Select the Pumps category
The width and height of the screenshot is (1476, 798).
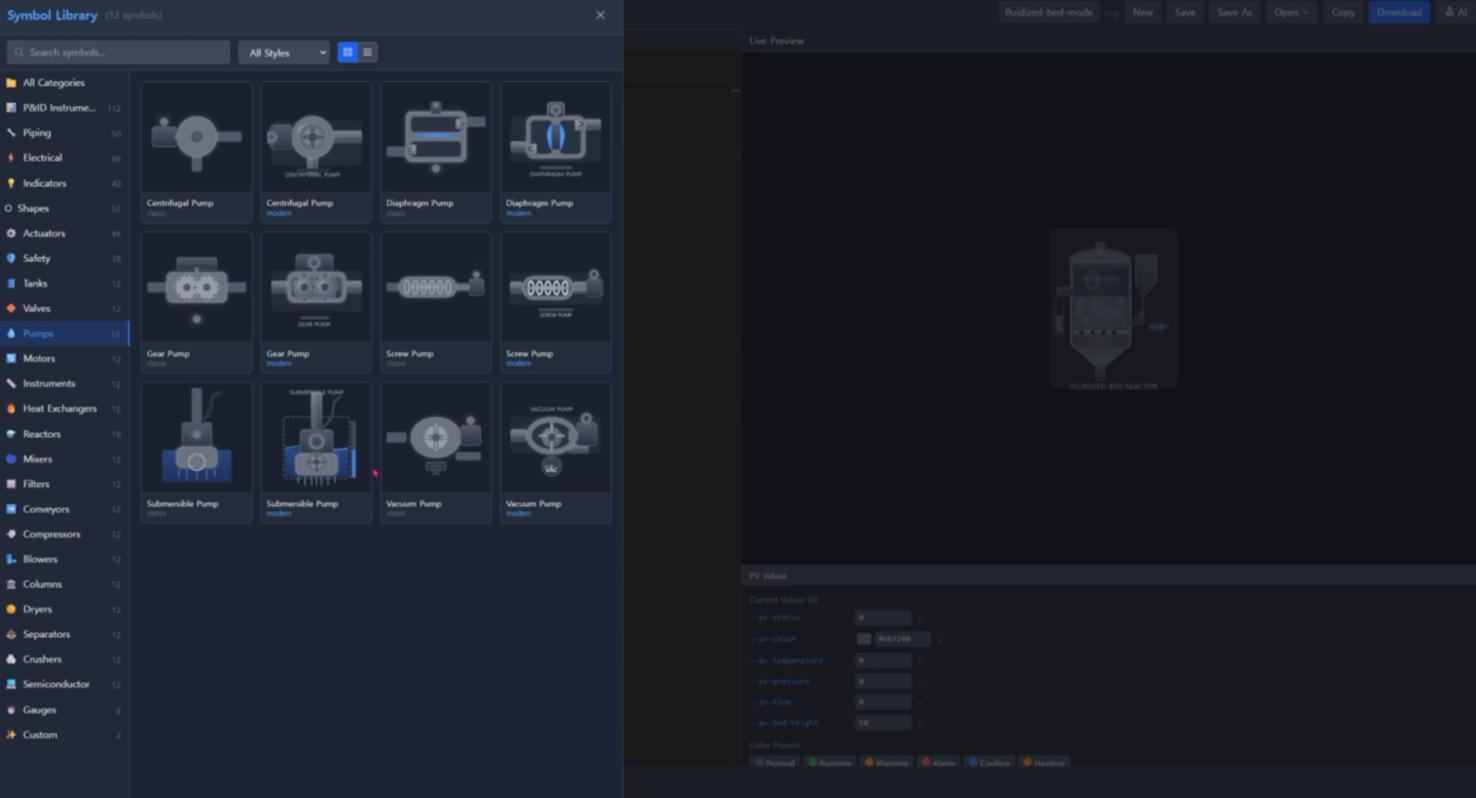coord(64,333)
